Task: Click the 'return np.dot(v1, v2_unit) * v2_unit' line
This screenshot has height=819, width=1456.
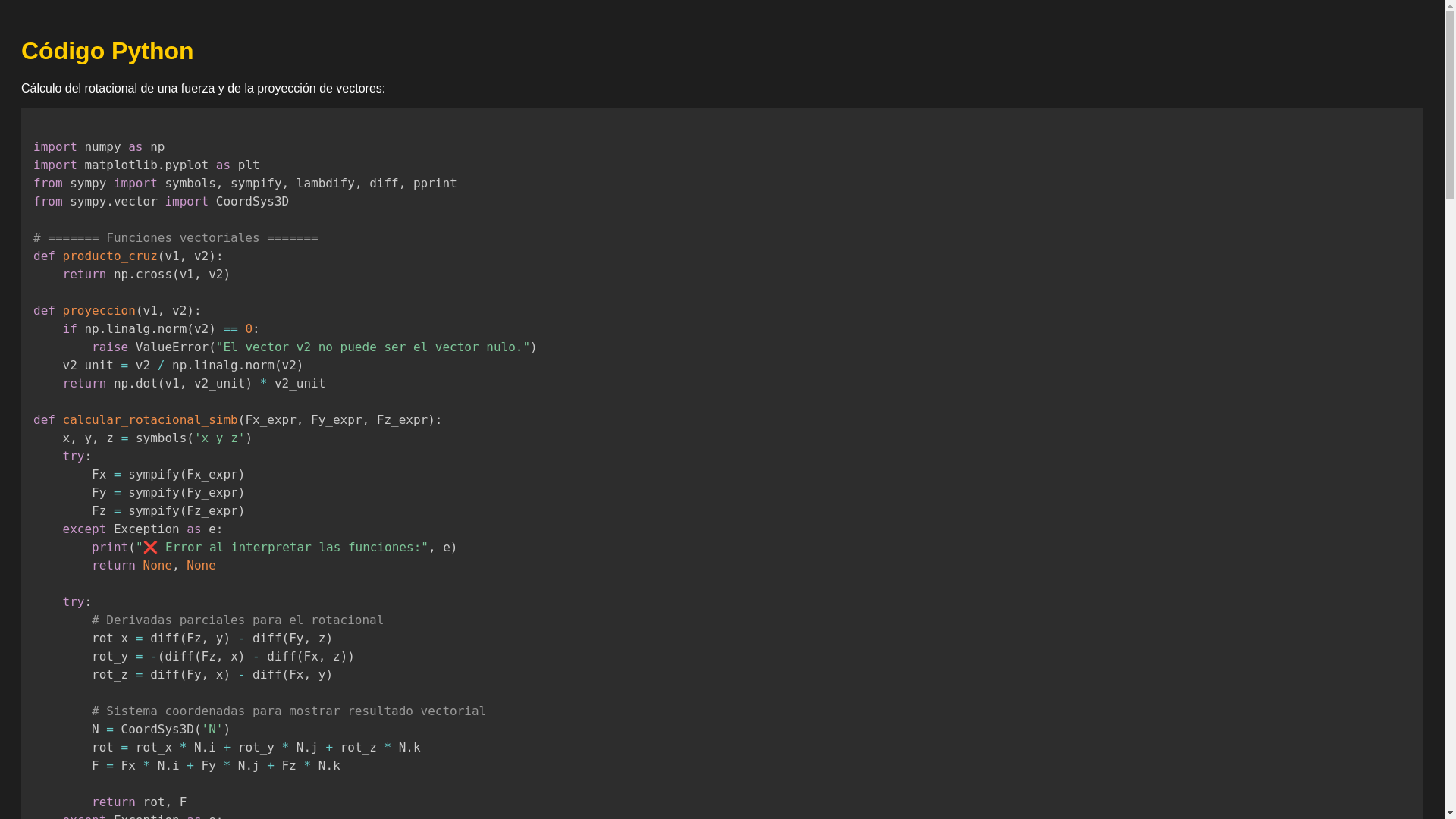Action: 194,383
